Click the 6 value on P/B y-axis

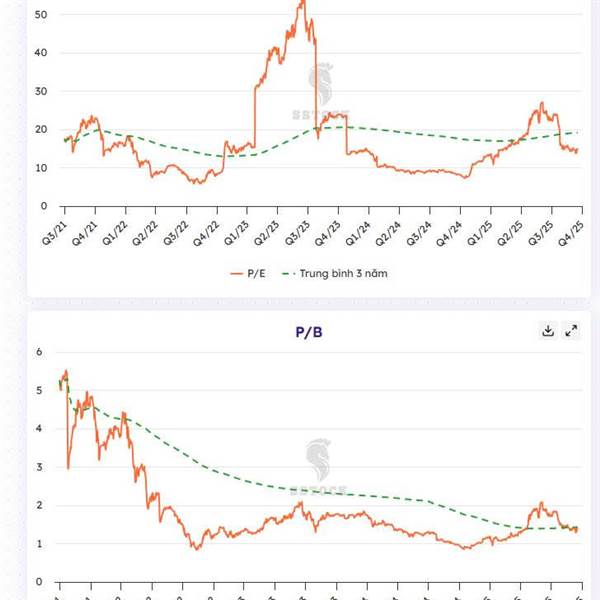(x=40, y=352)
